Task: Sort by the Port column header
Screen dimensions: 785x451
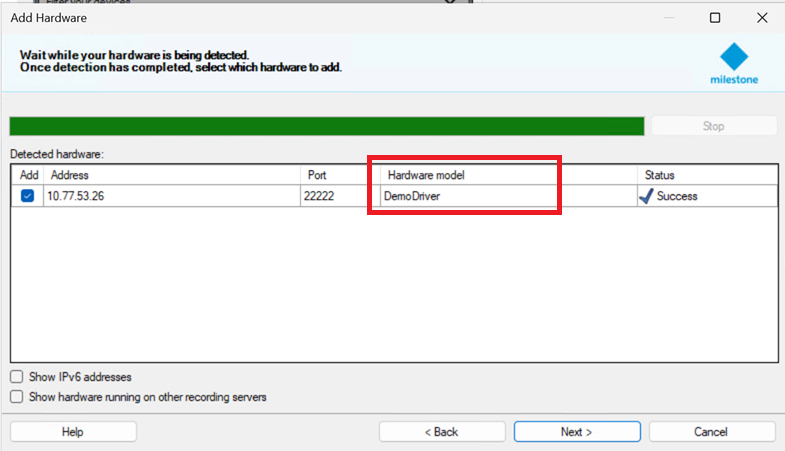Action: point(340,175)
